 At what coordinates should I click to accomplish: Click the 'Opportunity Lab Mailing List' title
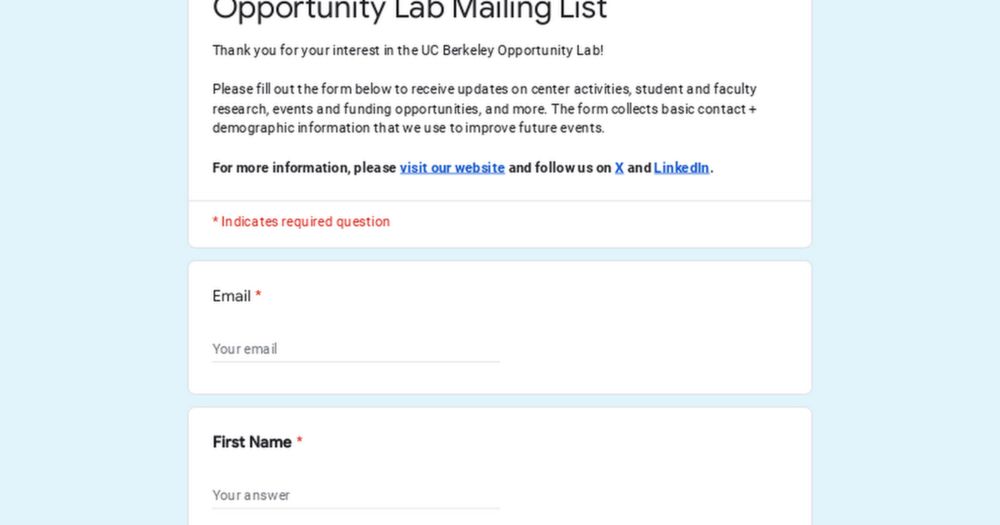click(x=410, y=10)
